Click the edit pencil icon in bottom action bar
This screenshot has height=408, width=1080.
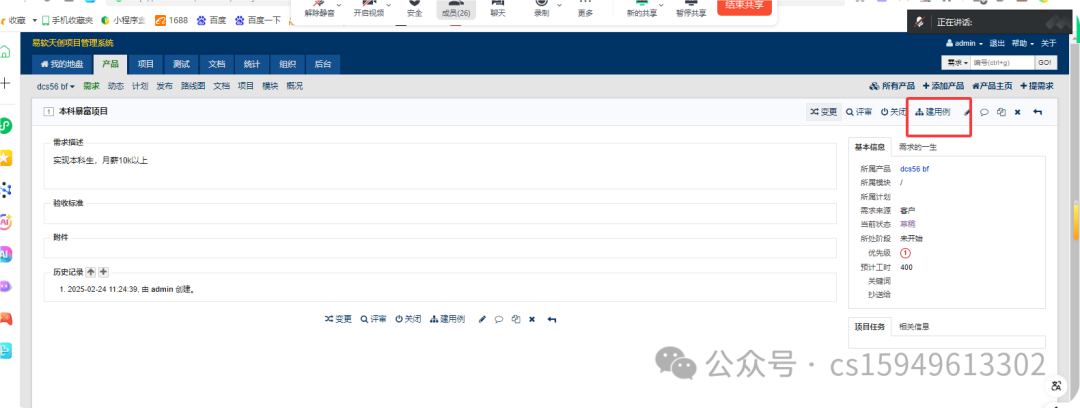coord(482,319)
